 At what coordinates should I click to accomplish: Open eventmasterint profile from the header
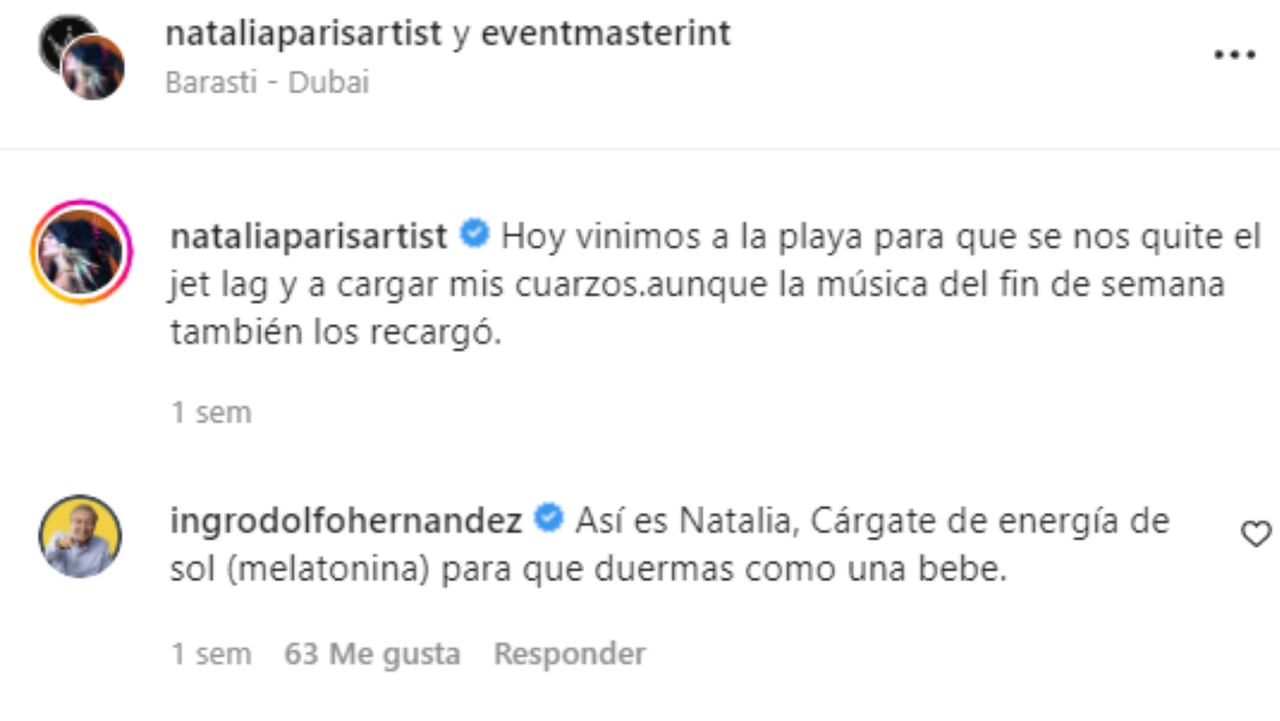click(x=606, y=34)
